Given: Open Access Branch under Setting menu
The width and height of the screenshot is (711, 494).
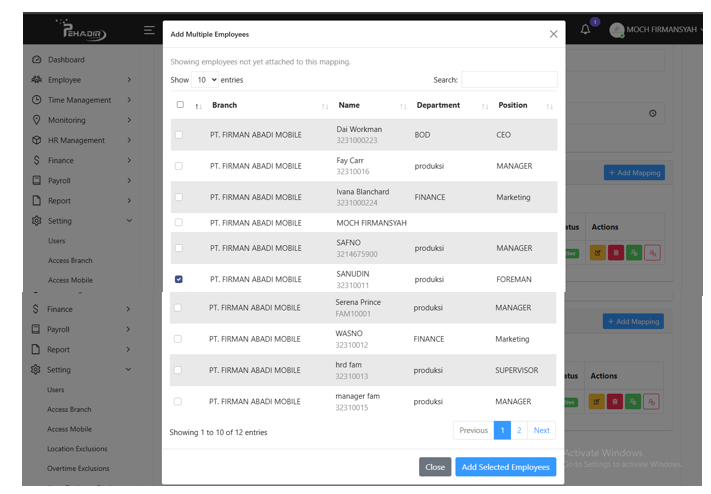Looking at the screenshot, I should (69, 261).
